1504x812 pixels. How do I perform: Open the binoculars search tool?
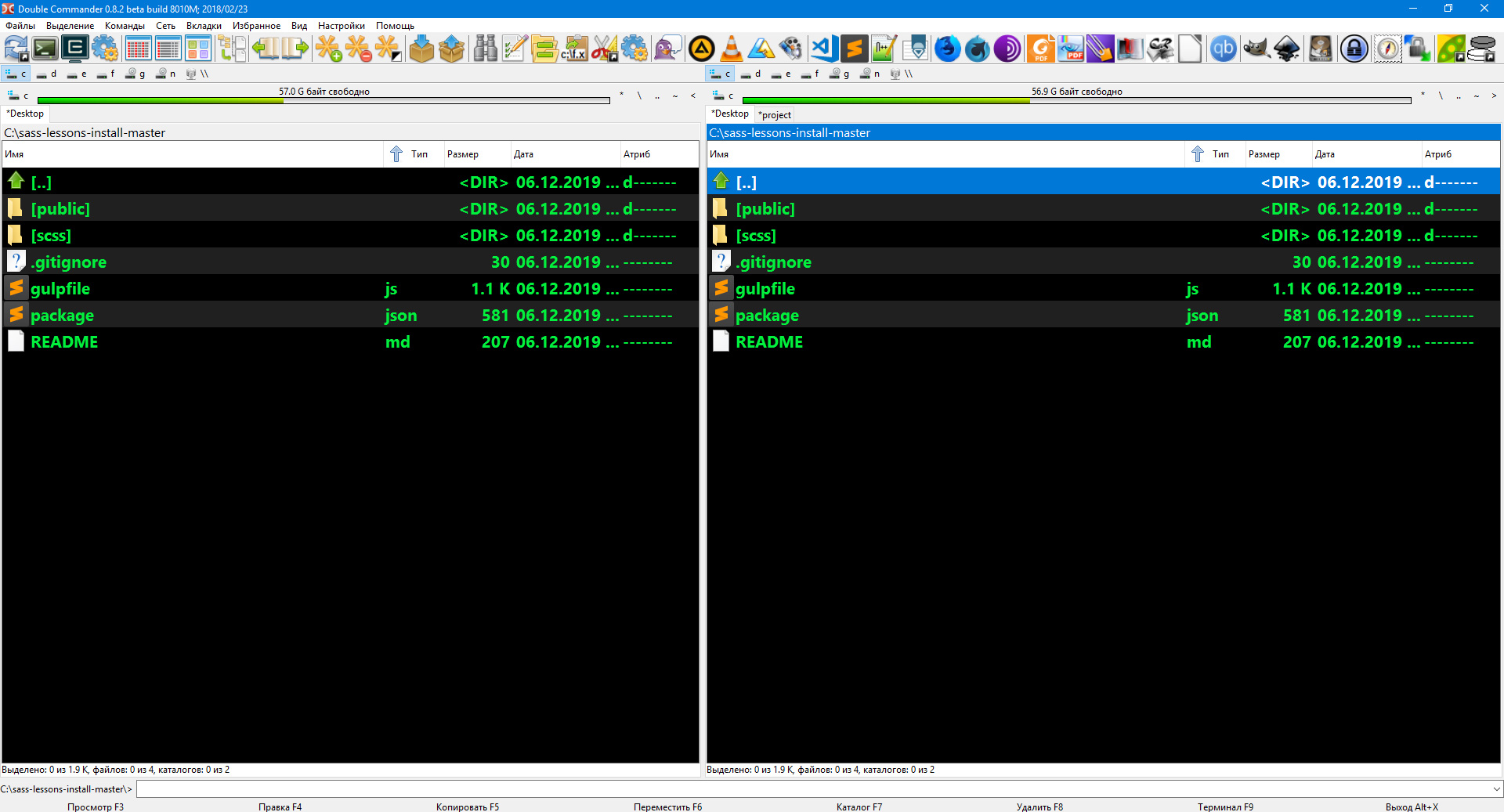pos(485,49)
